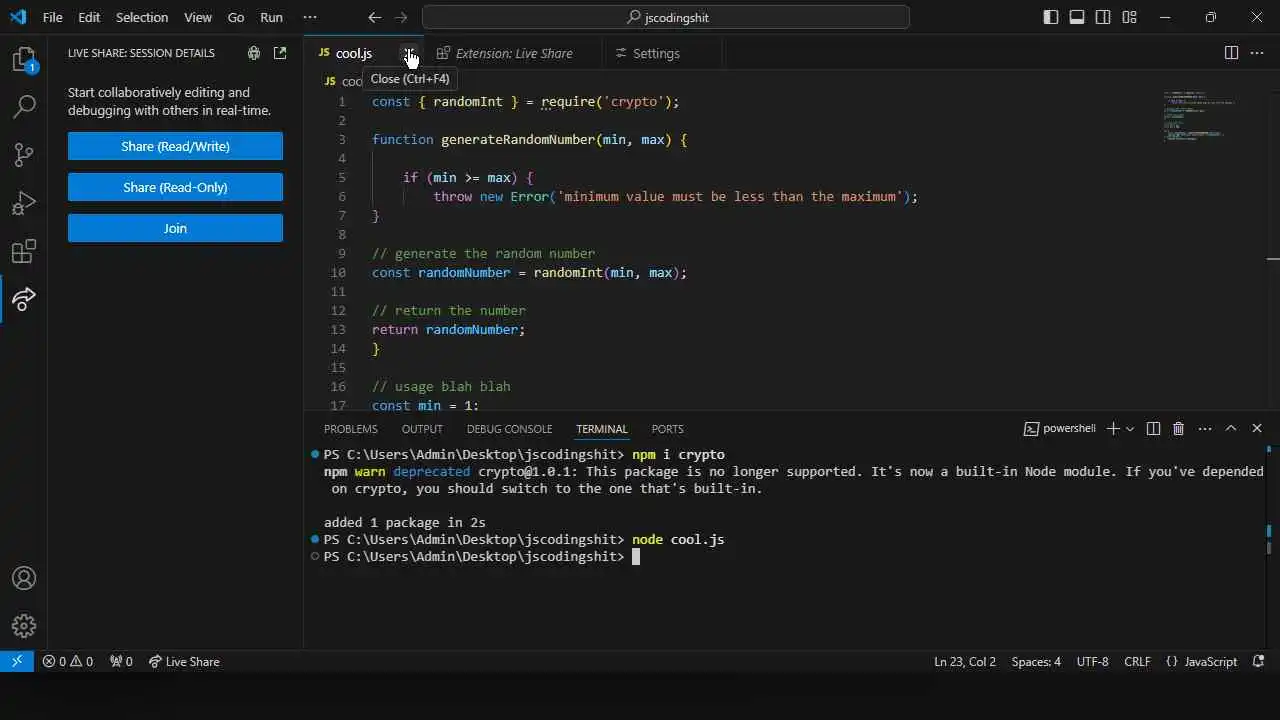Kill the terminal with trash icon
The width and height of the screenshot is (1280, 720).
(x=1179, y=428)
